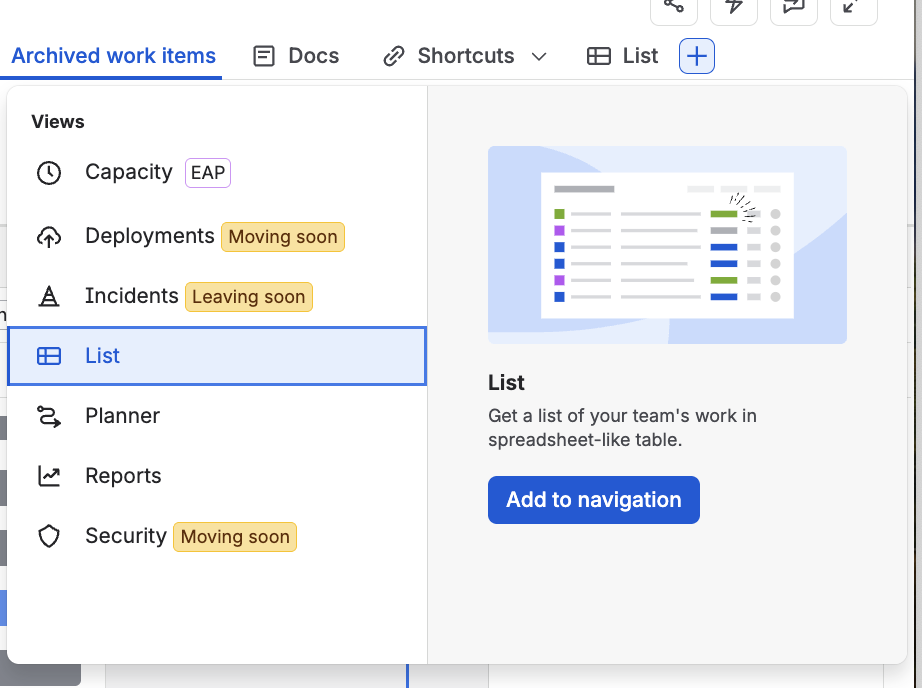The height and width of the screenshot is (688, 922).
Task: Click the "Views" section heading
Action: (58, 122)
